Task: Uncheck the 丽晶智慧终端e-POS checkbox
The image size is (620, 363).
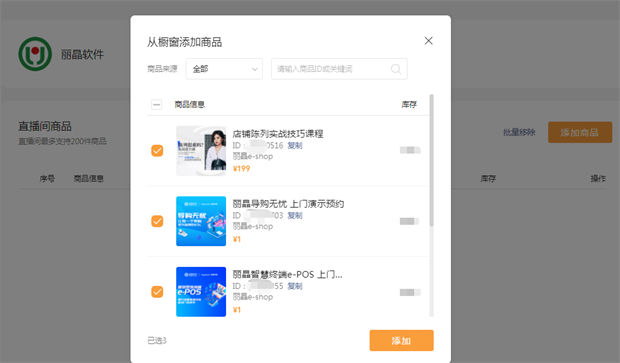Action: [157, 292]
